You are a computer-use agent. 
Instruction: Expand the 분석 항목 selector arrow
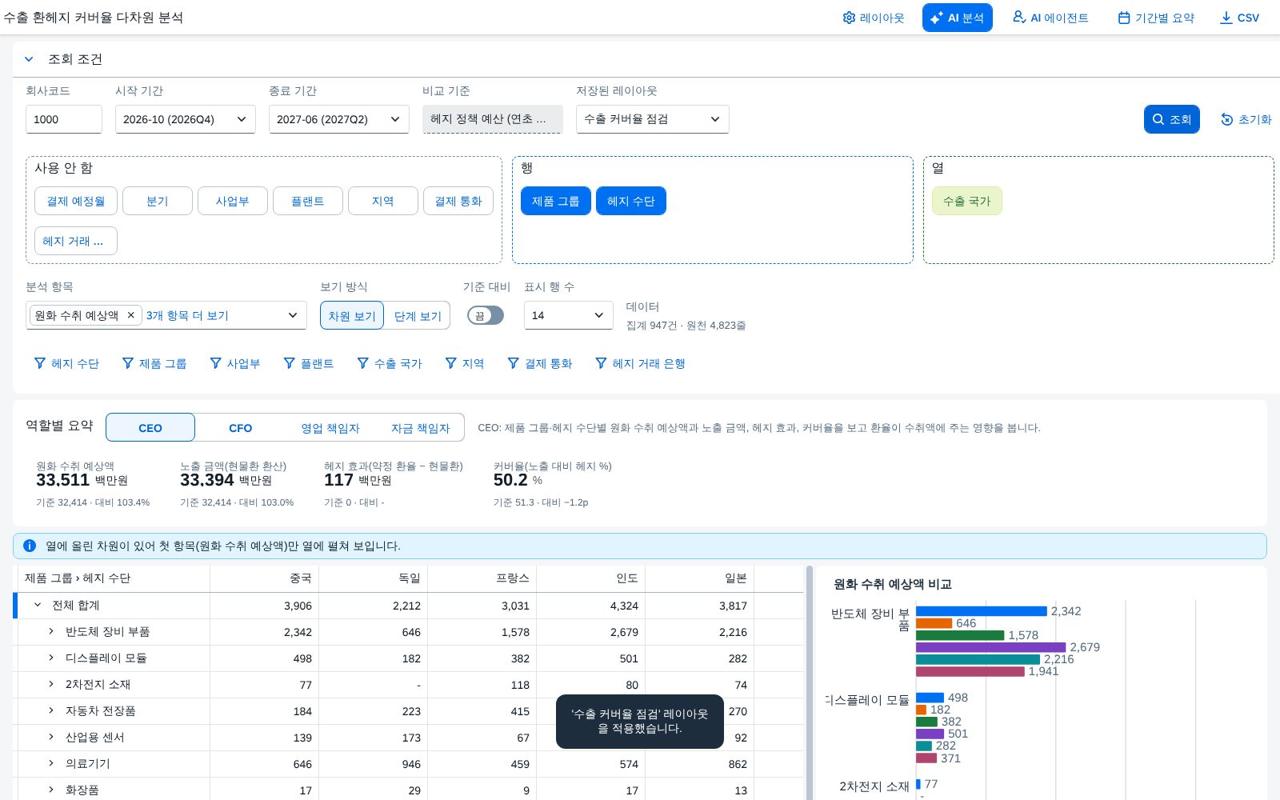click(293, 315)
